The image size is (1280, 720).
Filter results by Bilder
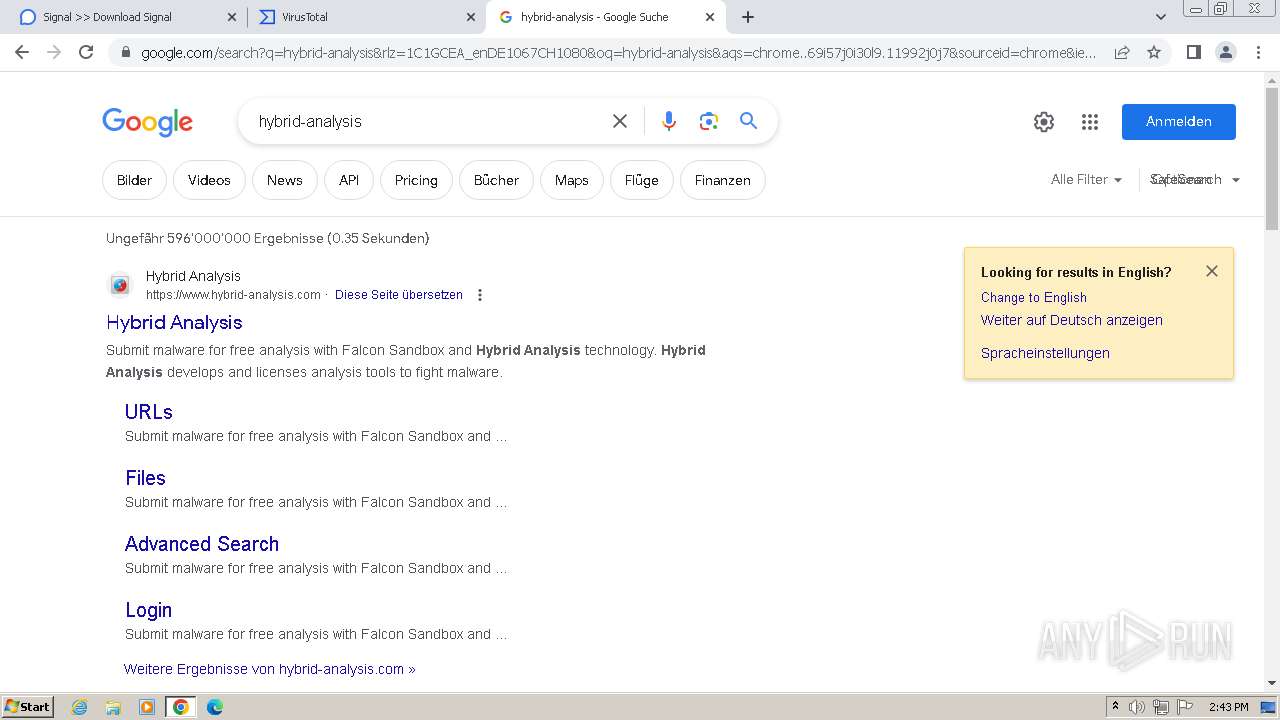point(134,180)
